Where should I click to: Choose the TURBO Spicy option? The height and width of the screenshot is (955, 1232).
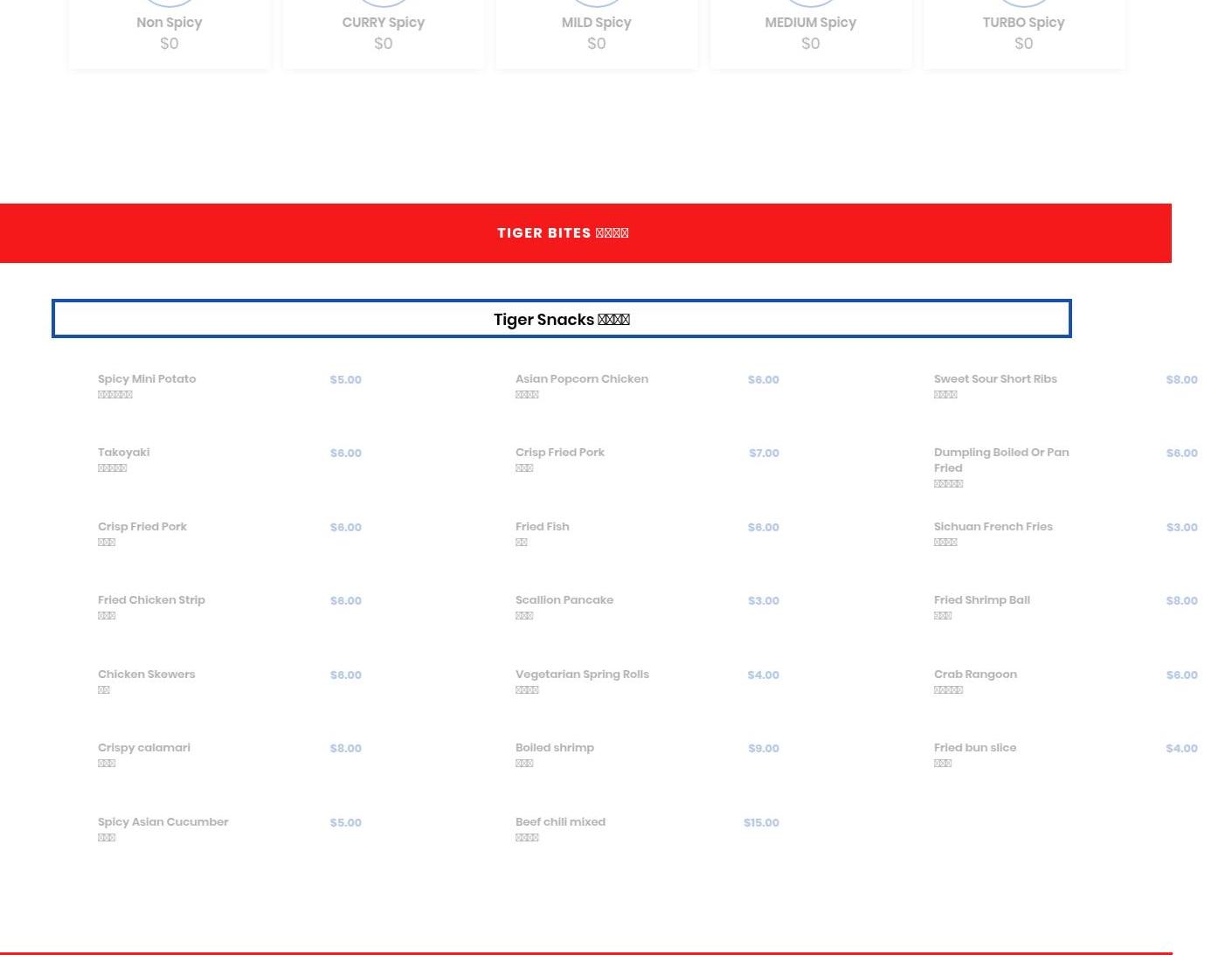point(1023,31)
